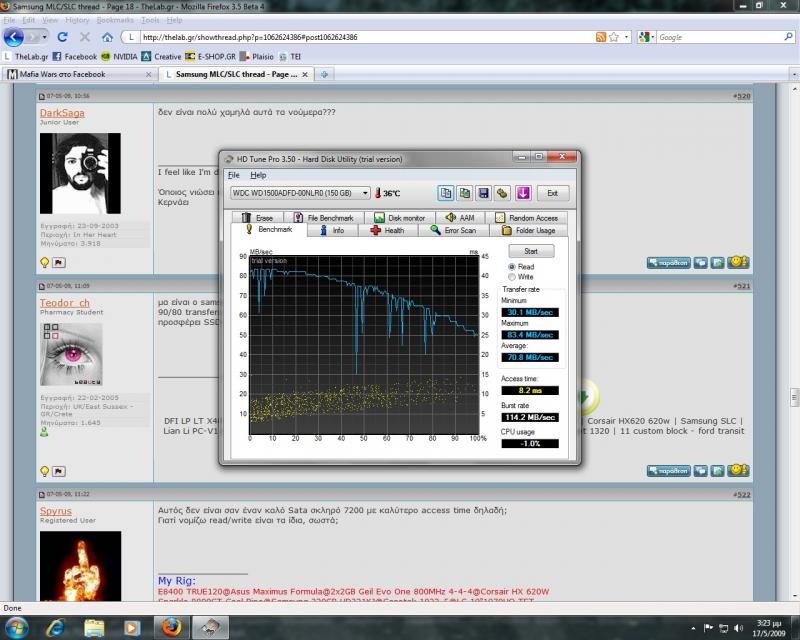This screenshot has width=800, height=640.
Task: Click the Exit button in HD Tune
Action: coord(553,193)
